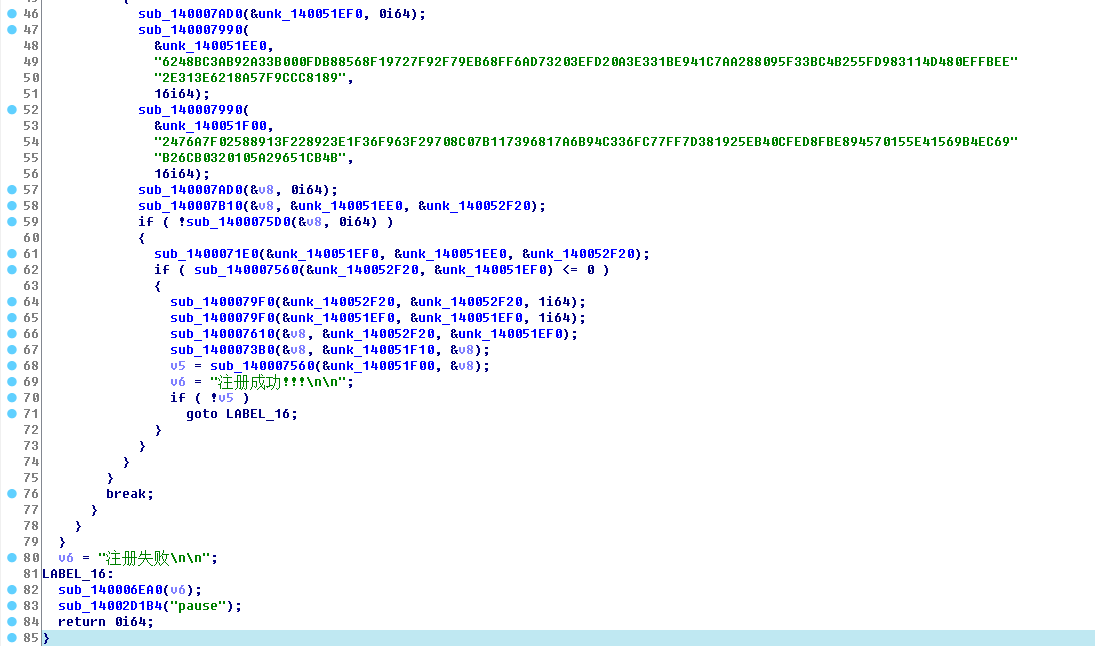Toggle breakpoint dot on line 57

[12, 189]
